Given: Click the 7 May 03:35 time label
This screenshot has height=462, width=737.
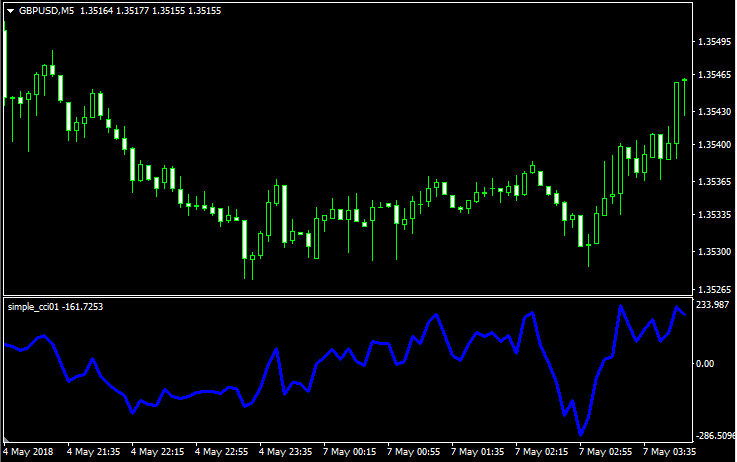Looking at the screenshot, I should click(670, 451).
